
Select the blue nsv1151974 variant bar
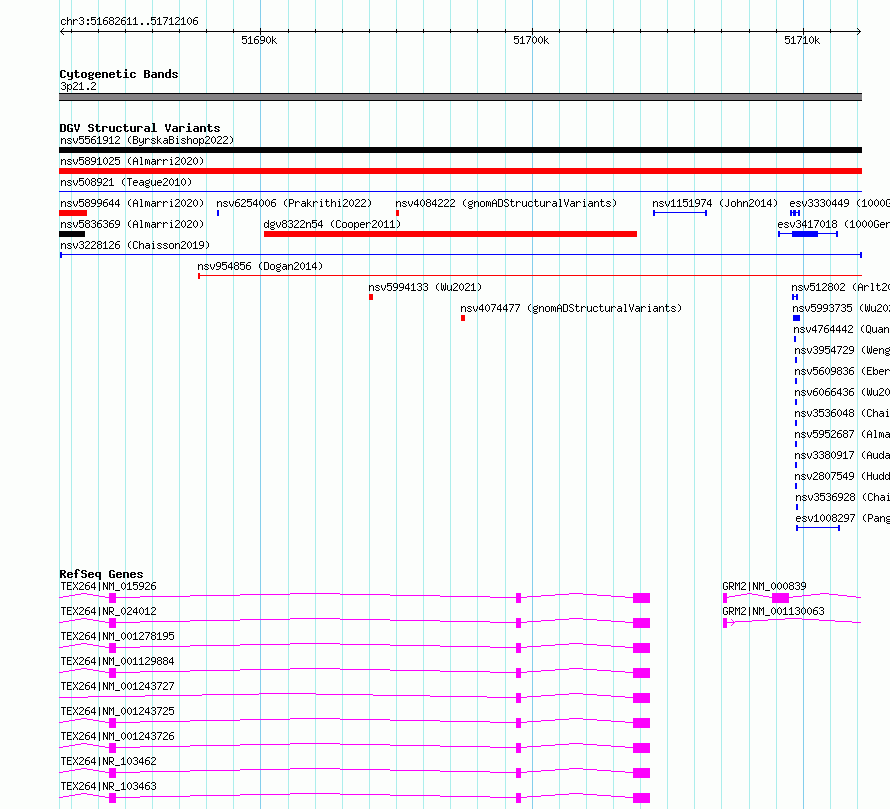point(680,213)
